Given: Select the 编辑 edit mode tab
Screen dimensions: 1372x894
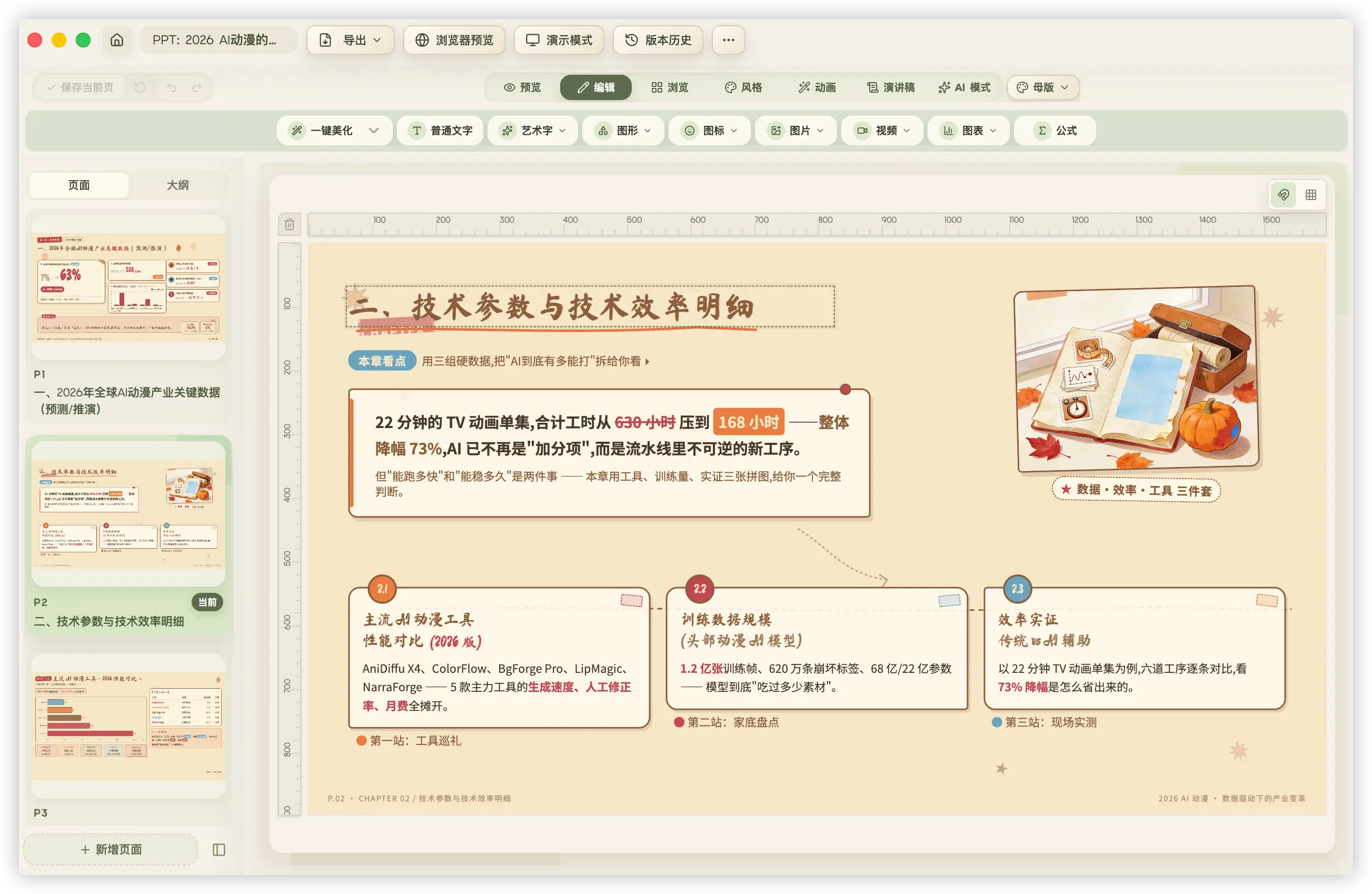Looking at the screenshot, I should 595,87.
